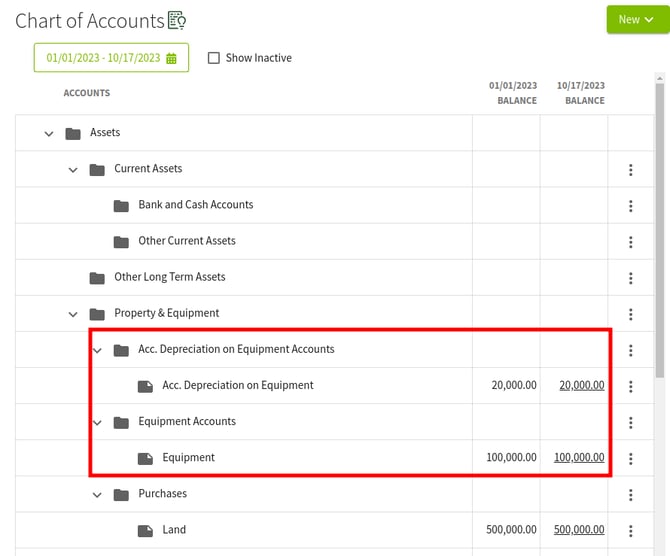The width and height of the screenshot is (670, 556).
Task: Open Acc. Depreciation 20,000.00 ending balance link
Action: [x=581, y=386]
